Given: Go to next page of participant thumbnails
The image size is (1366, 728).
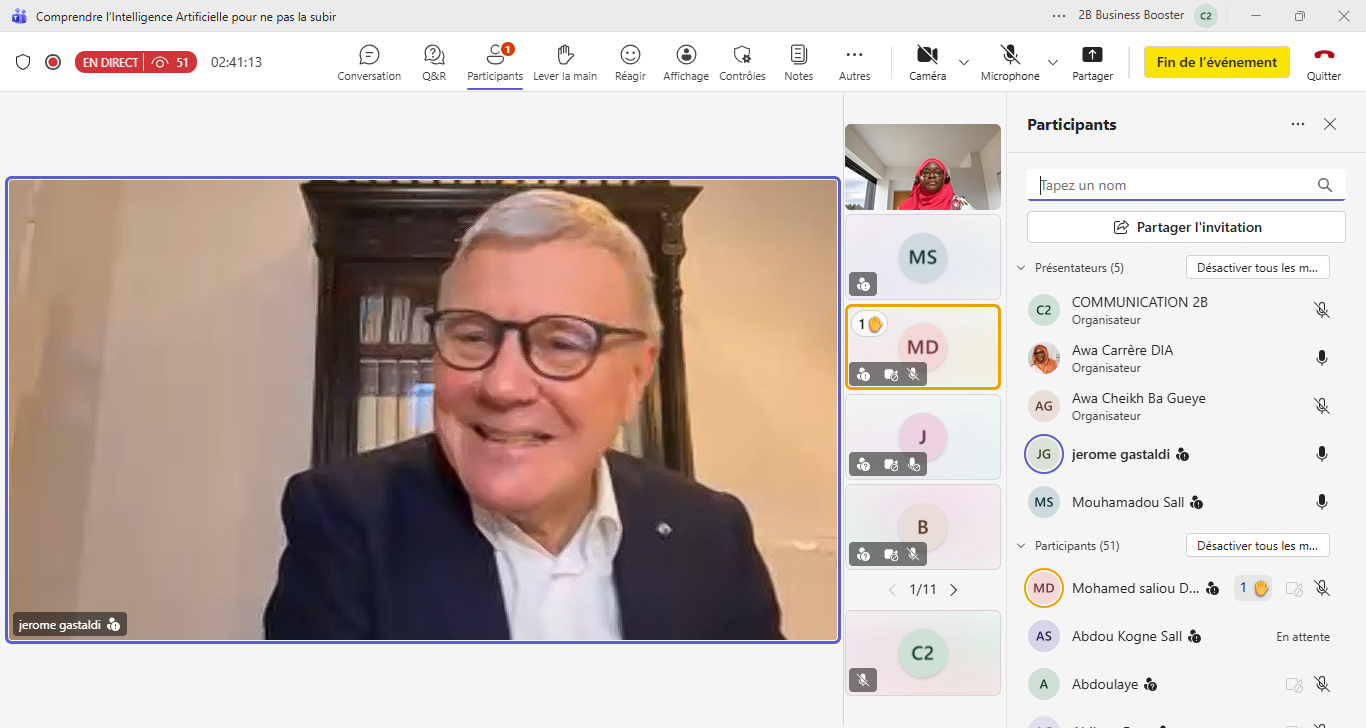Looking at the screenshot, I should [x=954, y=590].
